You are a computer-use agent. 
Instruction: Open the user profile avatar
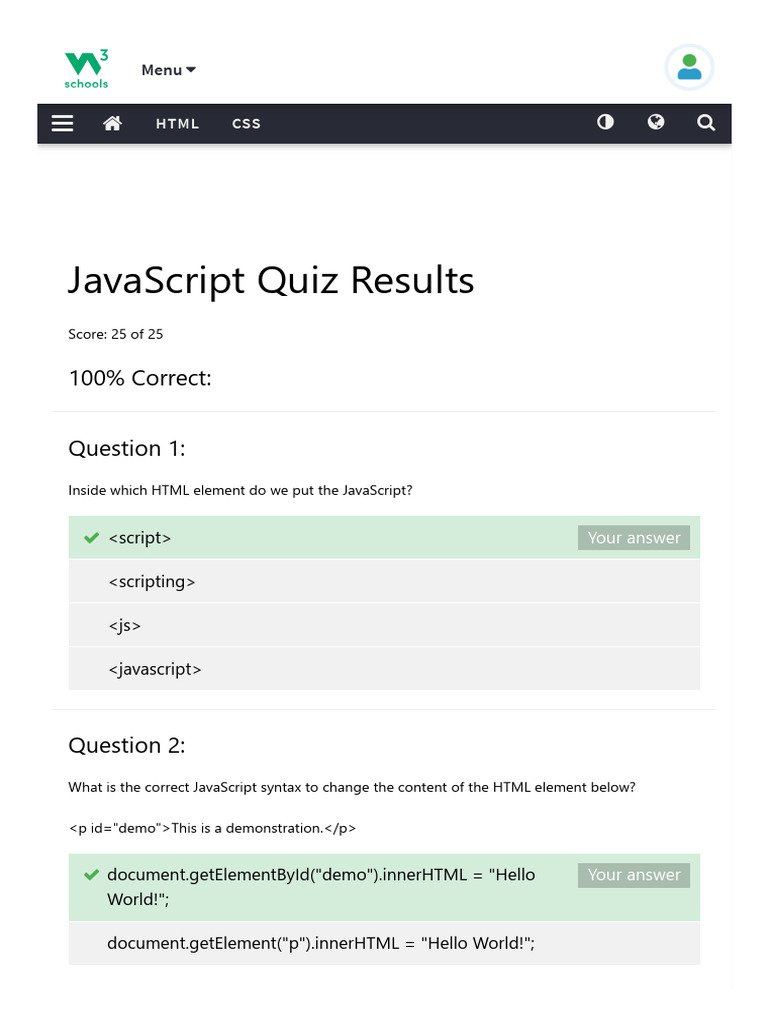(689, 68)
